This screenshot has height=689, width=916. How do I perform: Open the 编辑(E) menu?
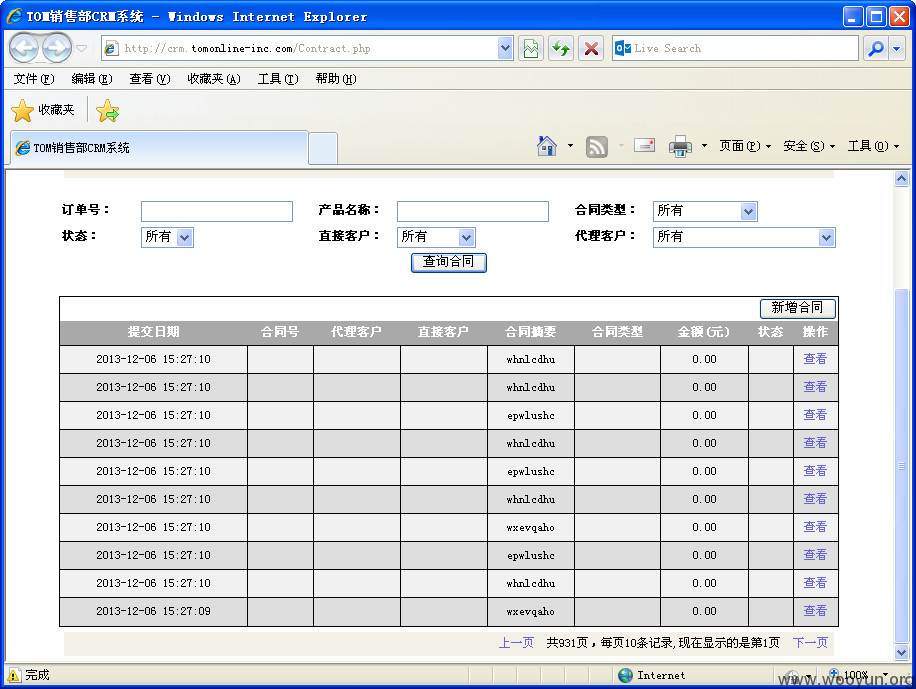point(92,79)
